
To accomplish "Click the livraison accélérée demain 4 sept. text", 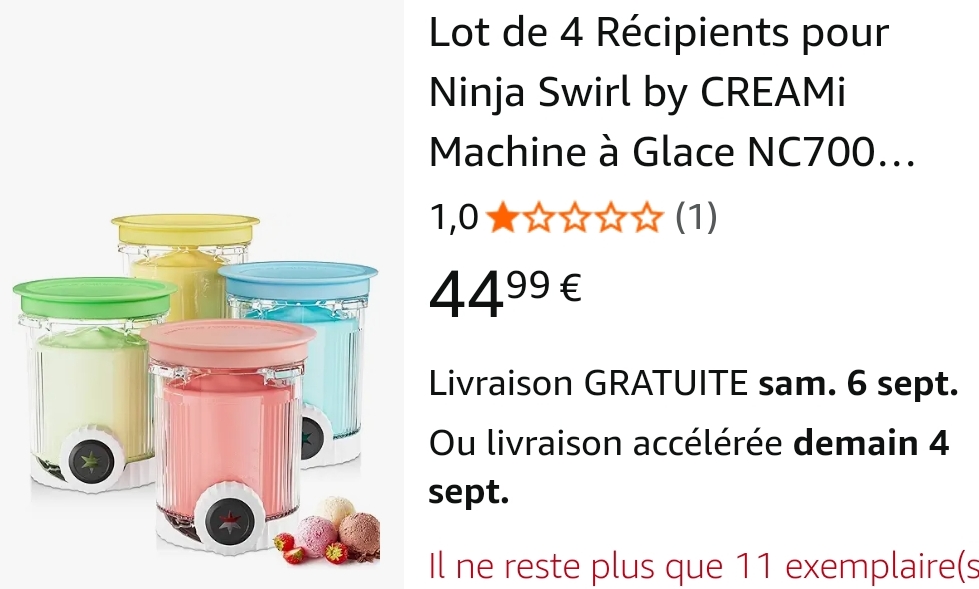I will click(x=689, y=467).
